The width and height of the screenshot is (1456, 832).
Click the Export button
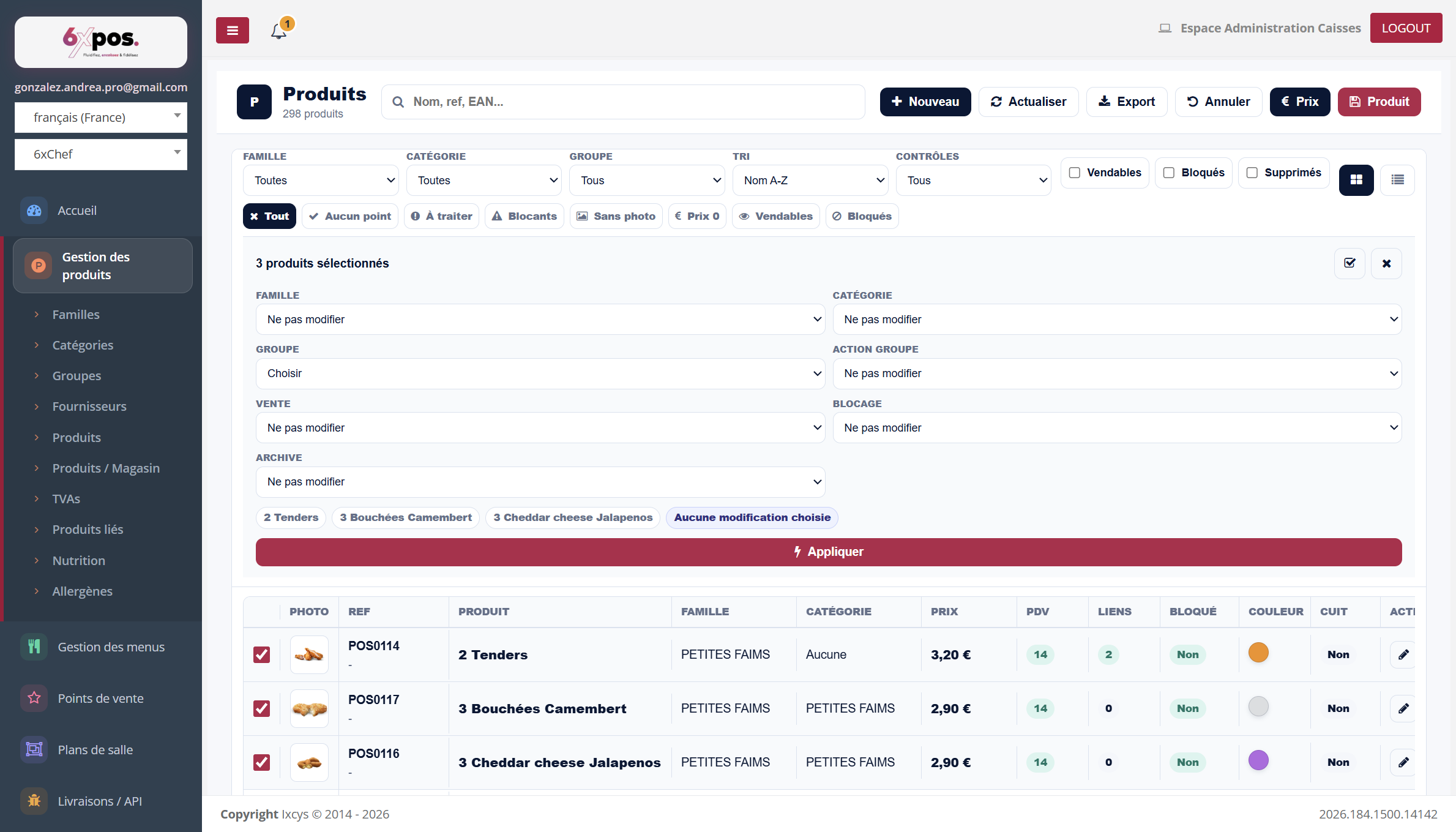pyautogui.click(x=1127, y=102)
